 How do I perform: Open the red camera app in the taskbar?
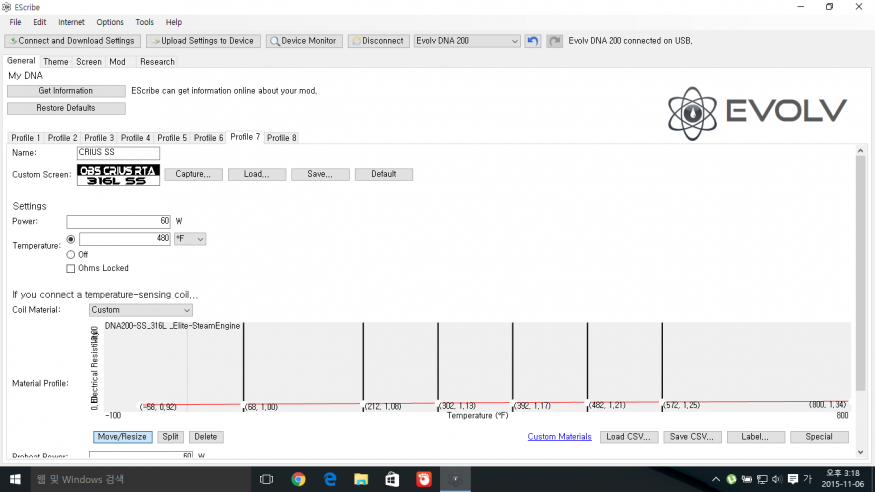click(424, 479)
